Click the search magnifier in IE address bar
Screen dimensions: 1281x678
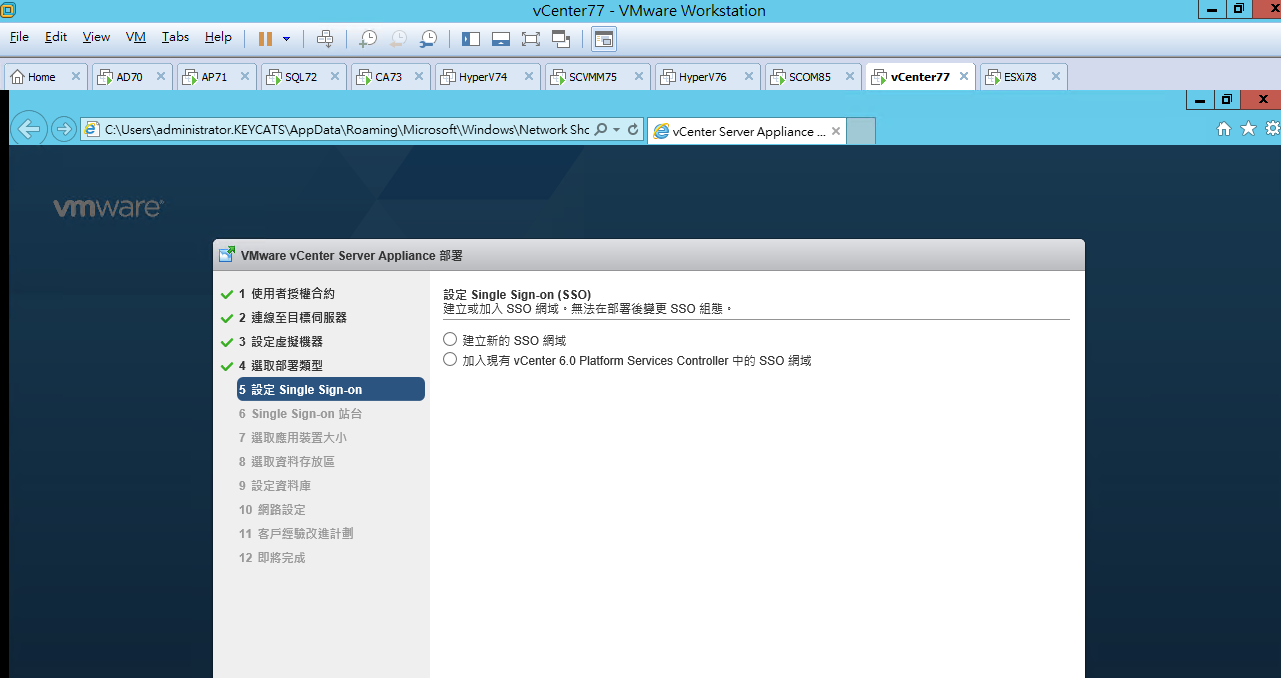(x=600, y=130)
